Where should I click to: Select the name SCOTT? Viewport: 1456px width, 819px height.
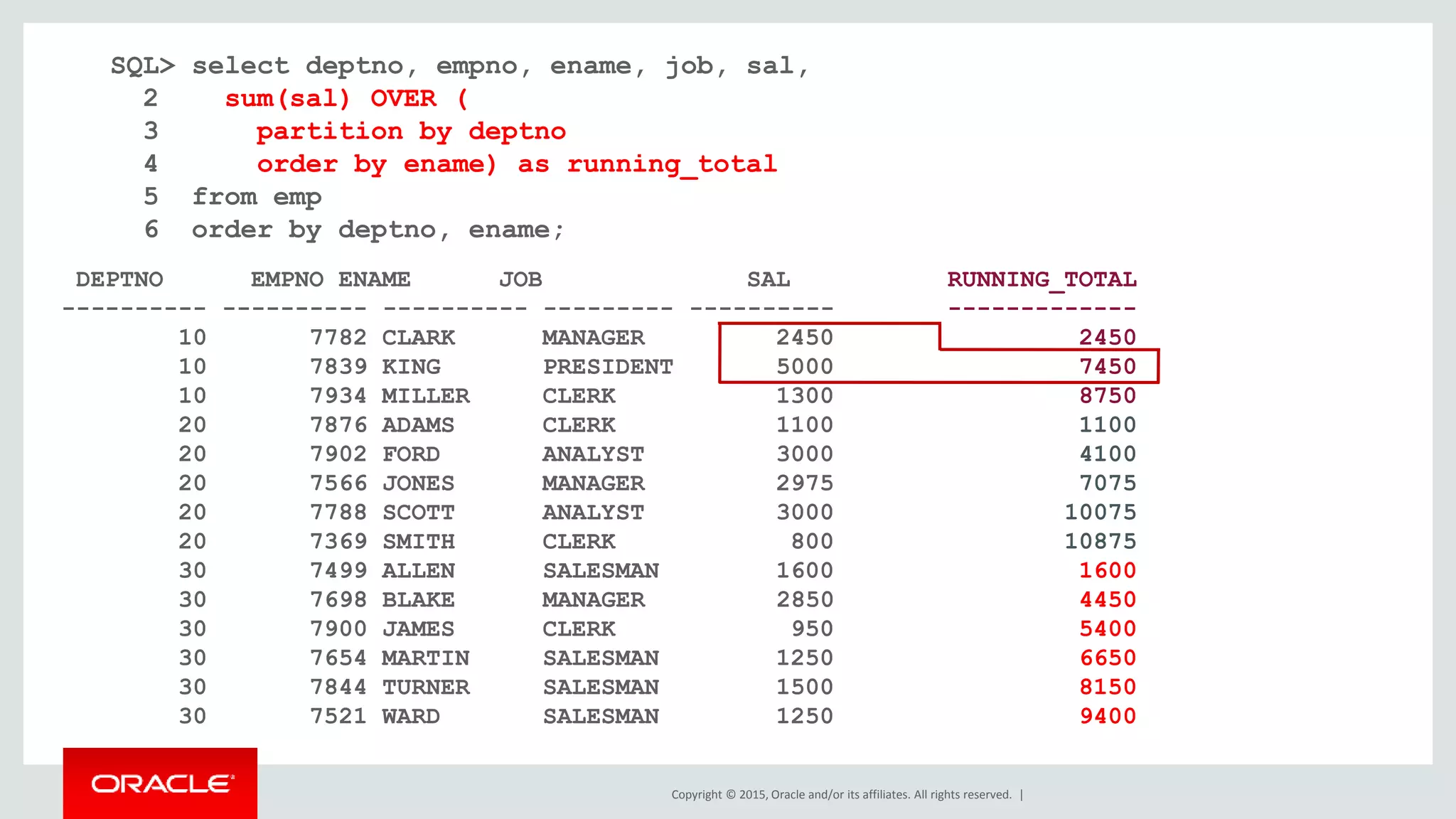coord(418,513)
